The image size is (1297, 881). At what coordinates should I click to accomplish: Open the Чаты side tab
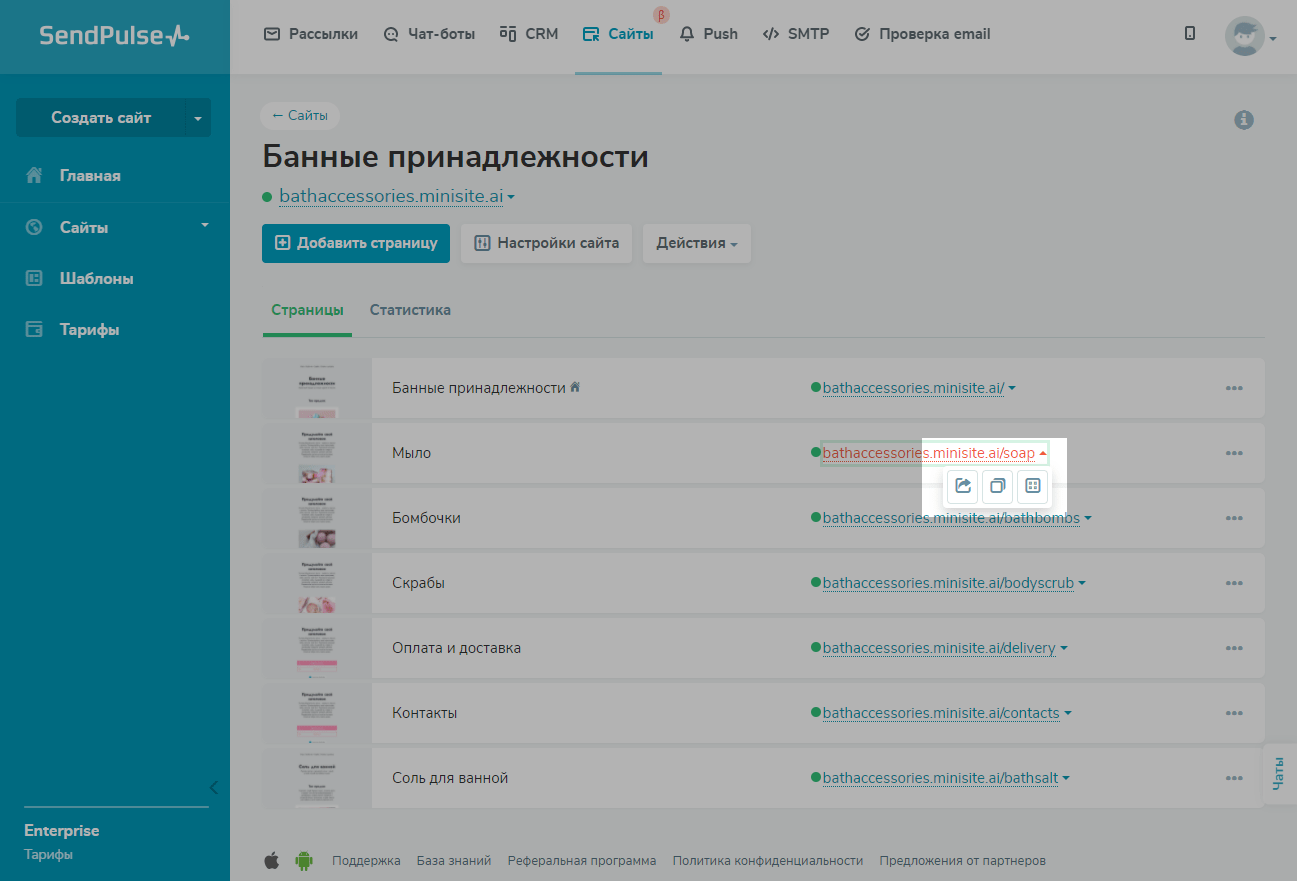[x=1279, y=774]
